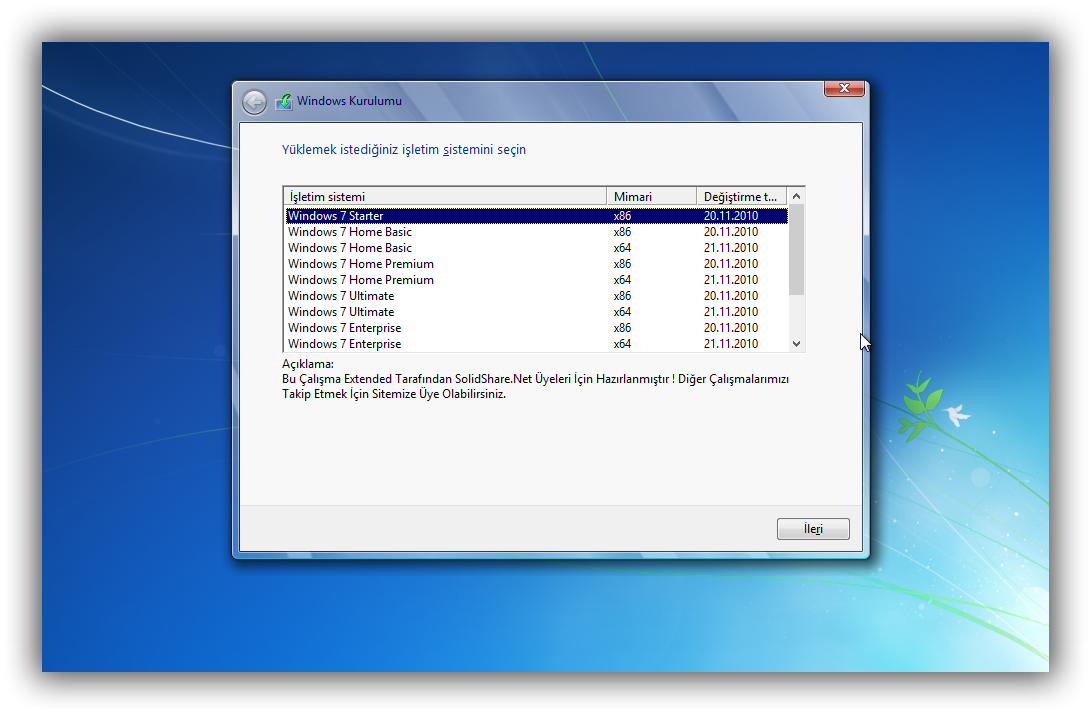Click the list scrollbar down arrow

click(796, 344)
